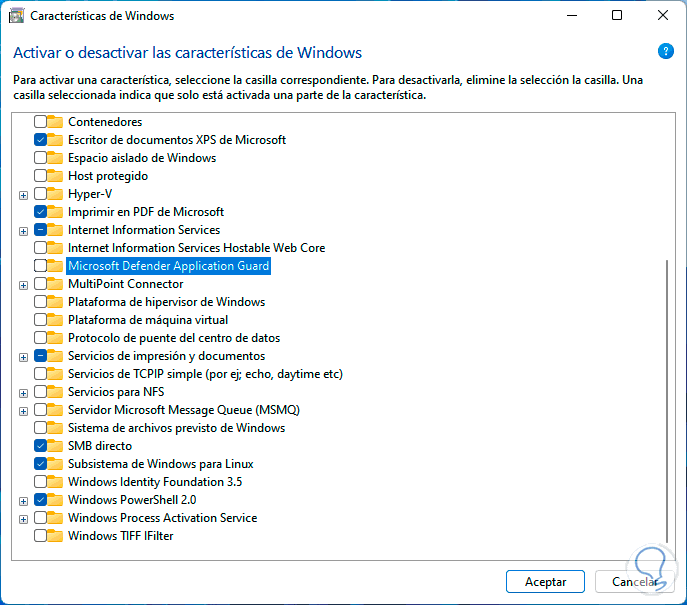687x605 pixels.
Task: Click folder icon beside Windows TIFF IFilter
Action: (x=55, y=535)
